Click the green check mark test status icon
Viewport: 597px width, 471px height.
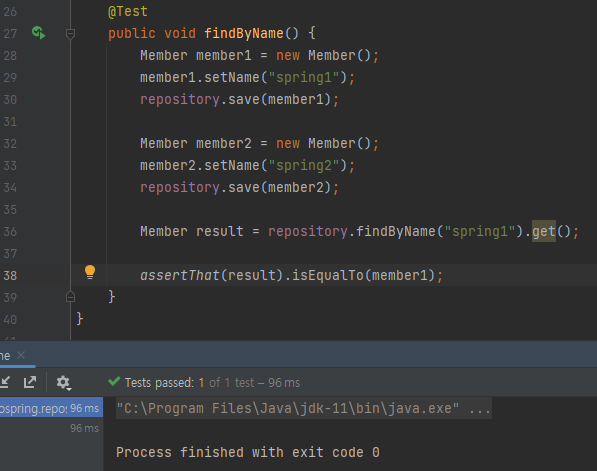[114, 381]
